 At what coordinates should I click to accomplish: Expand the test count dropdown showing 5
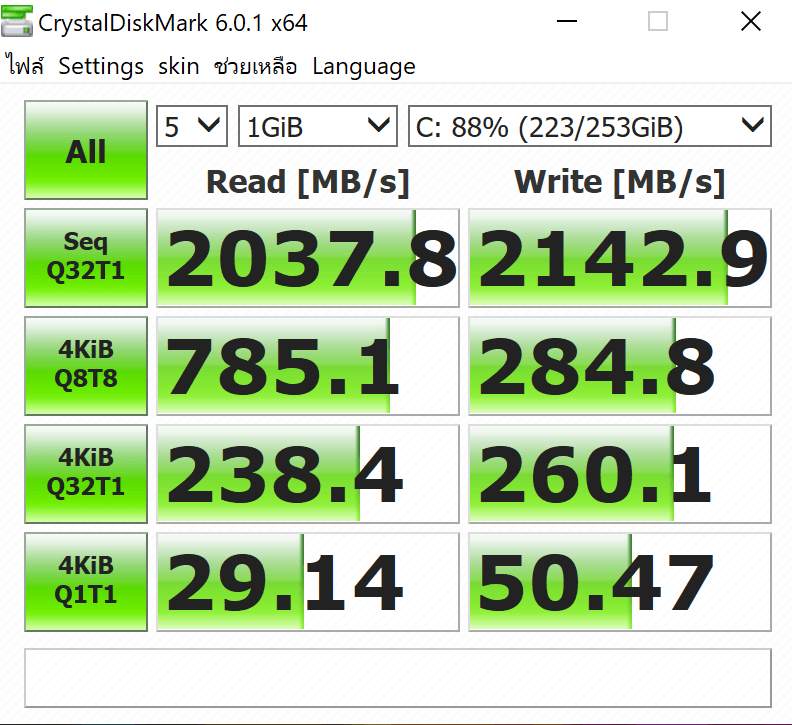click(x=192, y=126)
